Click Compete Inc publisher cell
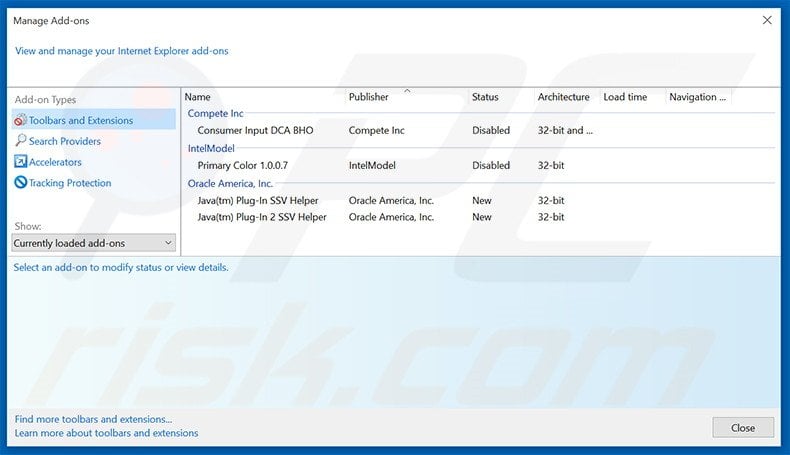The width and height of the screenshot is (790, 455). [x=376, y=131]
